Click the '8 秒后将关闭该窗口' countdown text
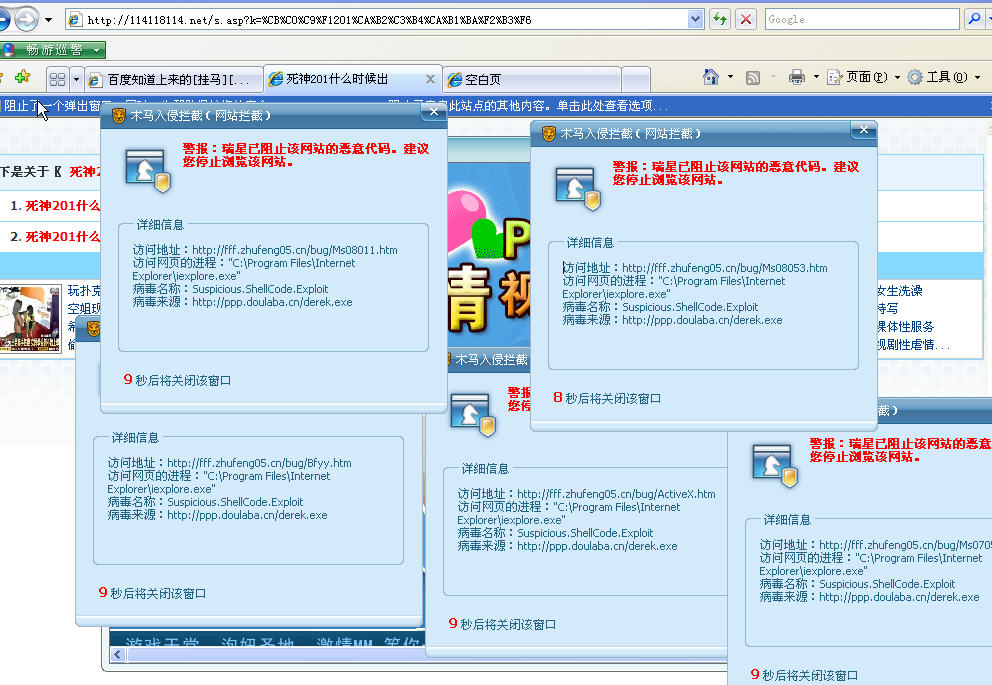992x685 pixels. 607,398
